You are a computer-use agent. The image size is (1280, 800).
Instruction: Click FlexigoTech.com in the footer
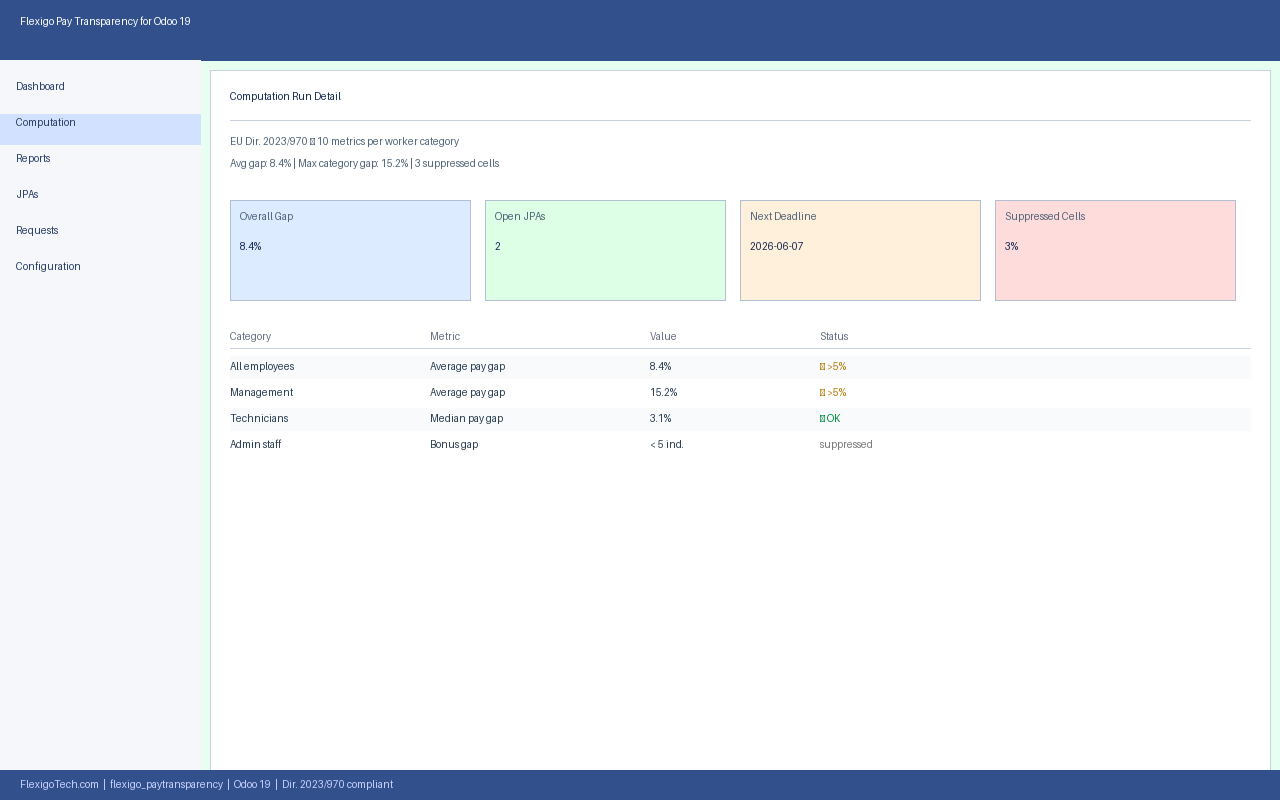[x=59, y=785]
